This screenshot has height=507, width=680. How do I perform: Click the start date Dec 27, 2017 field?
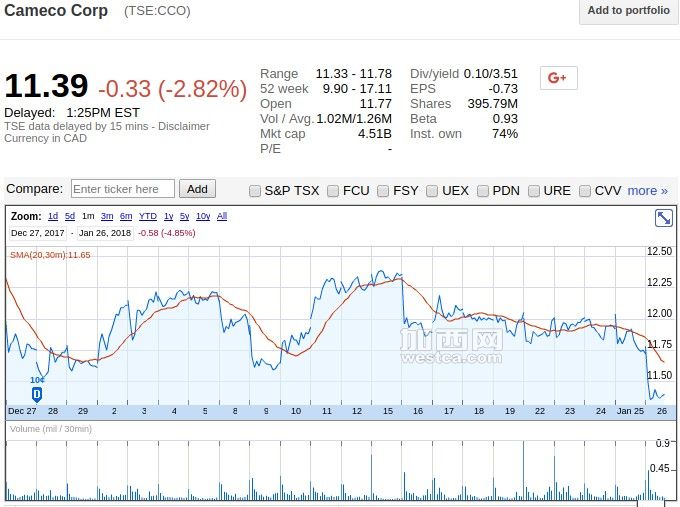click(38, 232)
